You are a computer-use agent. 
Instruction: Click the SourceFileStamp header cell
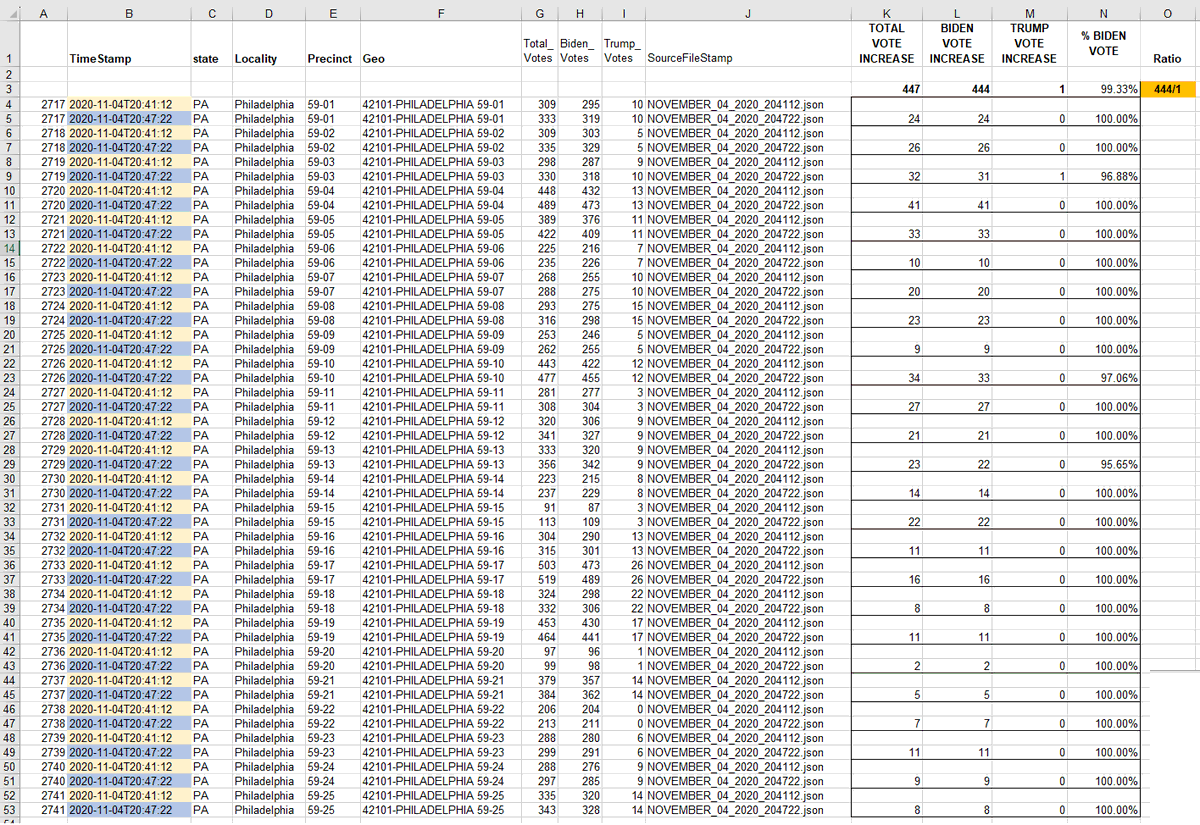click(748, 44)
